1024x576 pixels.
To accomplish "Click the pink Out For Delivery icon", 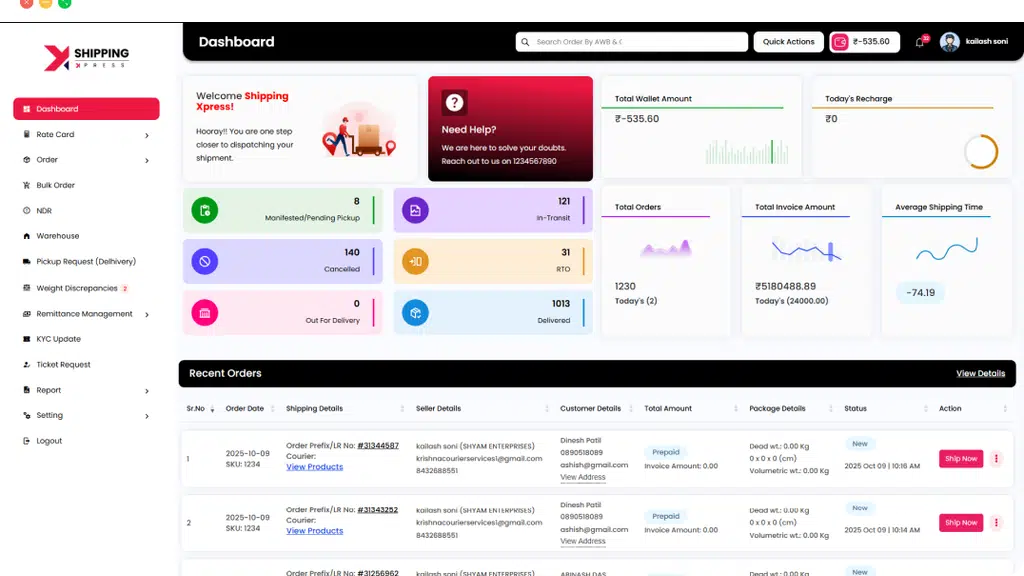I will click(x=204, y=313).
